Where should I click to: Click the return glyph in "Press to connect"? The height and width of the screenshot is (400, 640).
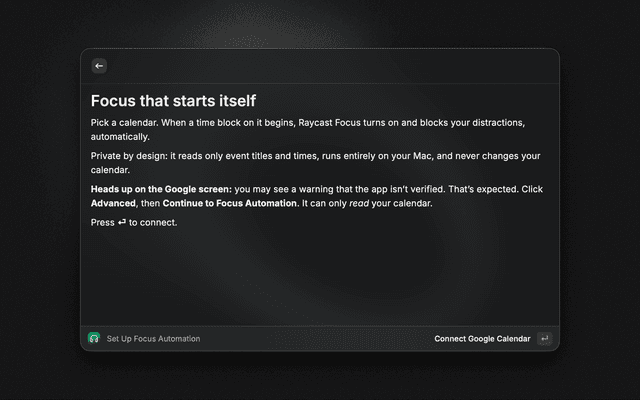tap(122, 222)
